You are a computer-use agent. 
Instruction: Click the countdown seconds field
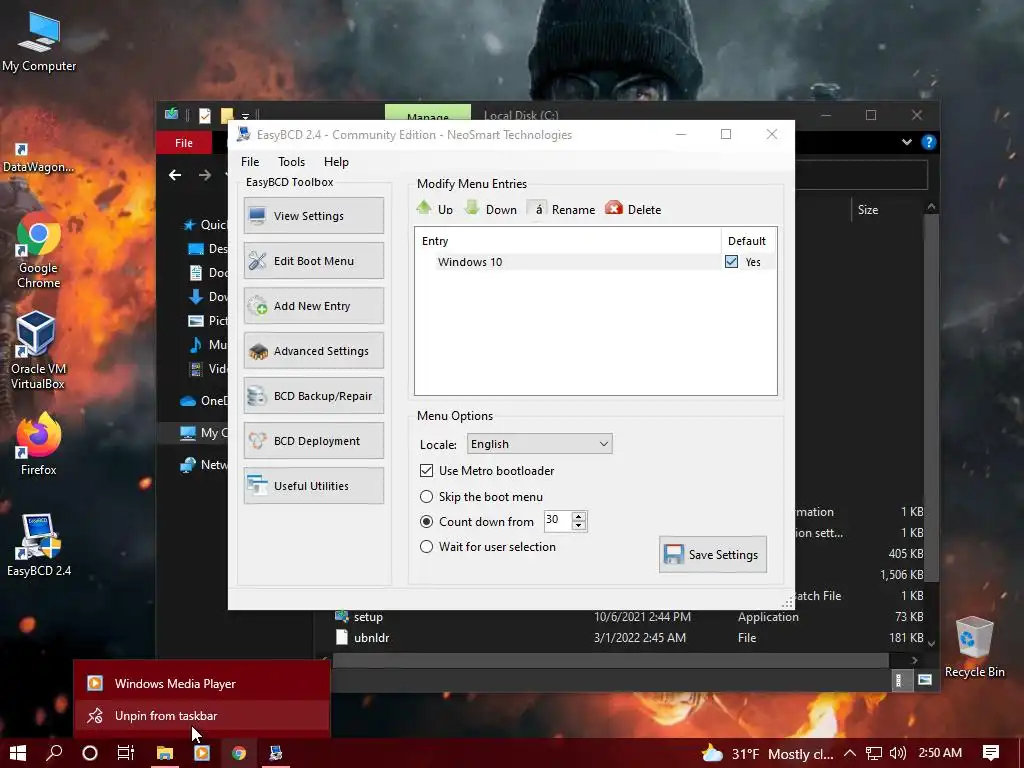click(557, 520)
